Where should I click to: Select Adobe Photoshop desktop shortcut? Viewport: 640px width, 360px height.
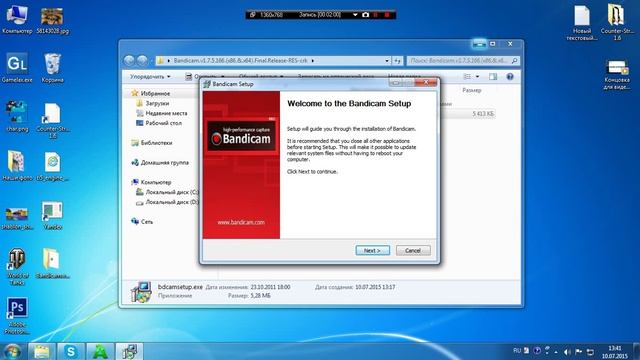coord(17,316)
